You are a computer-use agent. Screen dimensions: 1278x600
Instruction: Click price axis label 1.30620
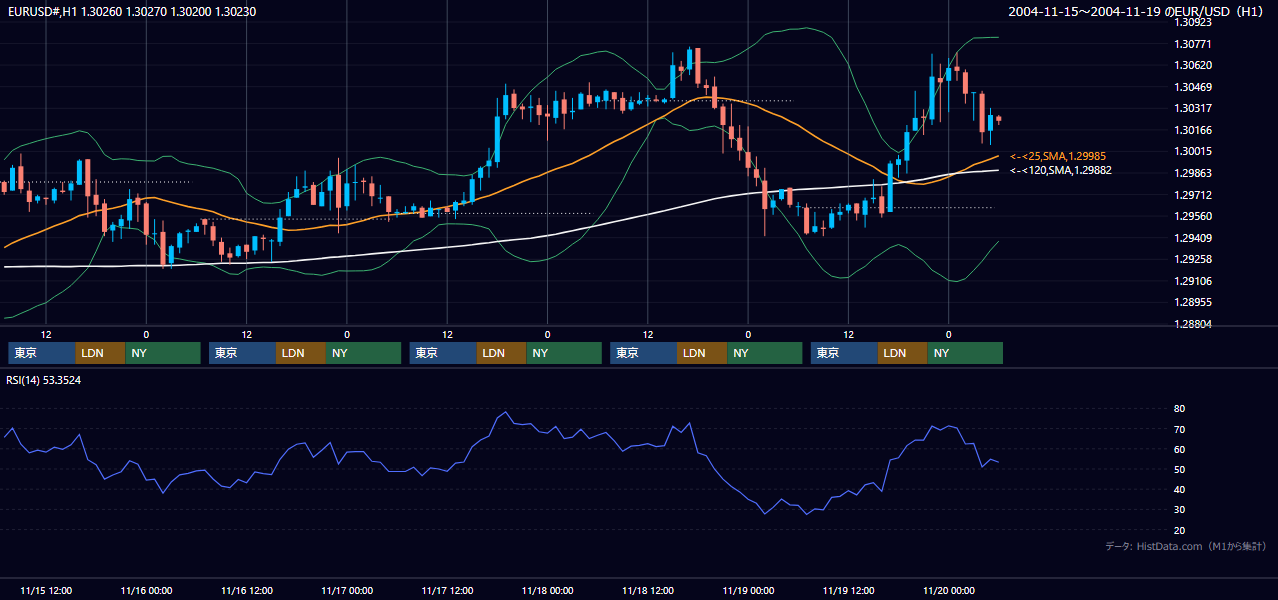tap(1195, 65)
